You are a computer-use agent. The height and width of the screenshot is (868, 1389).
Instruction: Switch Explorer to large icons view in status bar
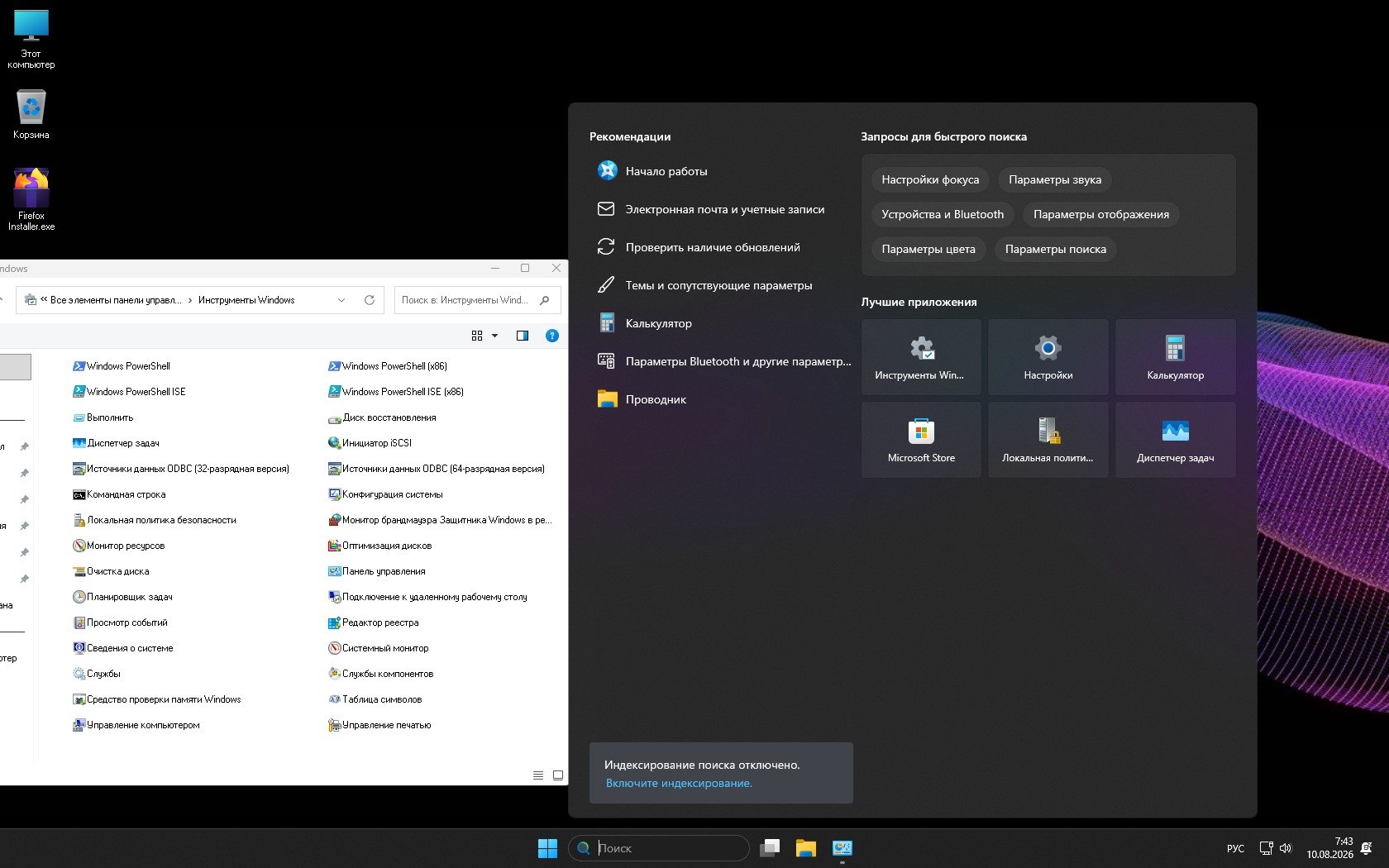coord(558,775)
